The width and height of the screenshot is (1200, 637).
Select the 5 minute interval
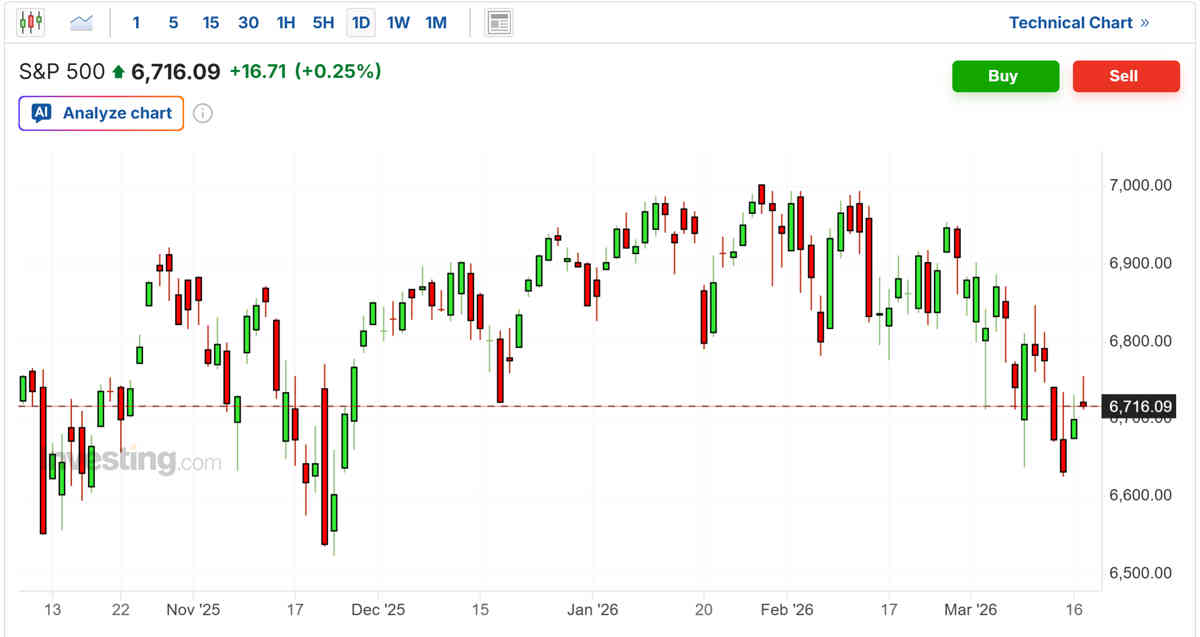point(173,22)
